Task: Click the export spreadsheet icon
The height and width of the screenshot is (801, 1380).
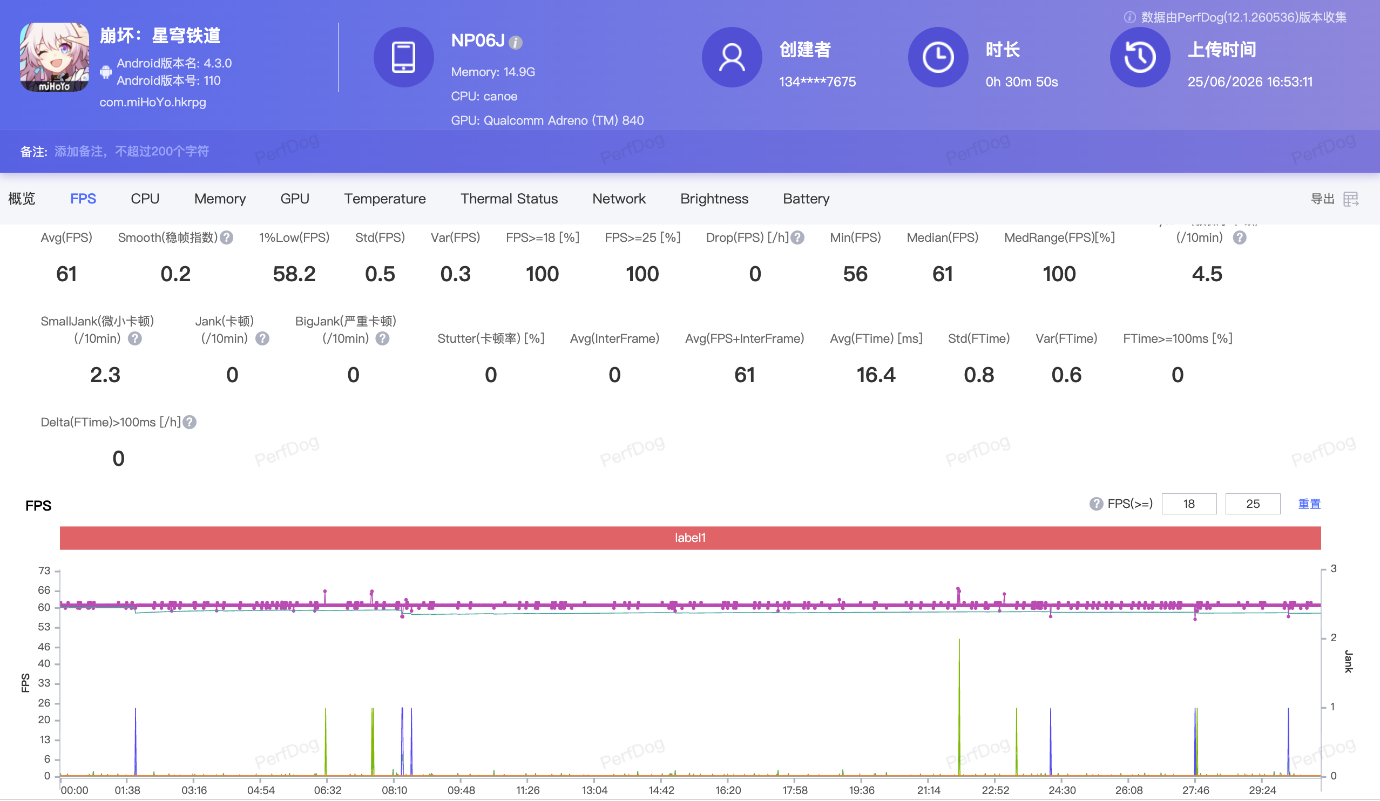Action: coord(1351,199)
